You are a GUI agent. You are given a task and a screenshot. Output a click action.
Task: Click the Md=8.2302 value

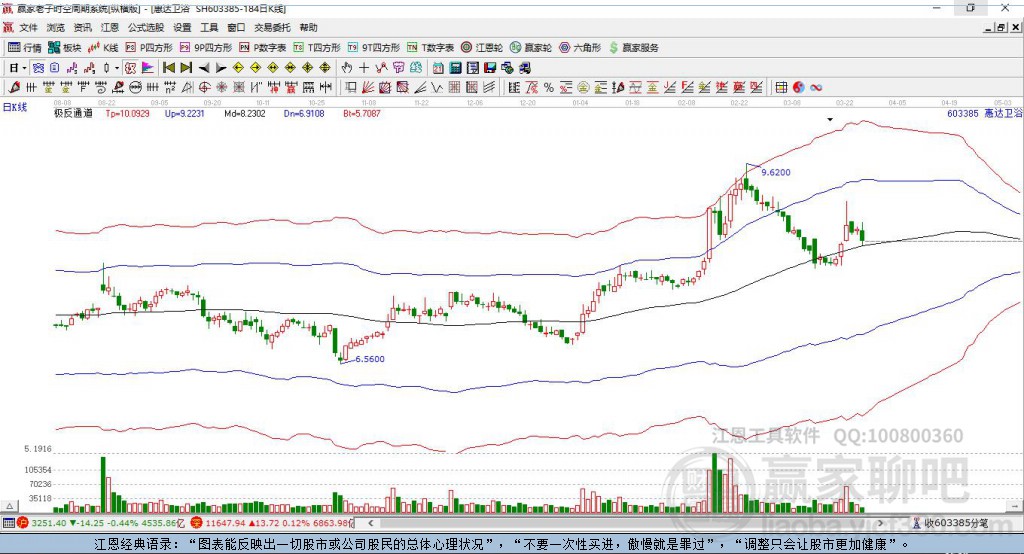point(245,113)
